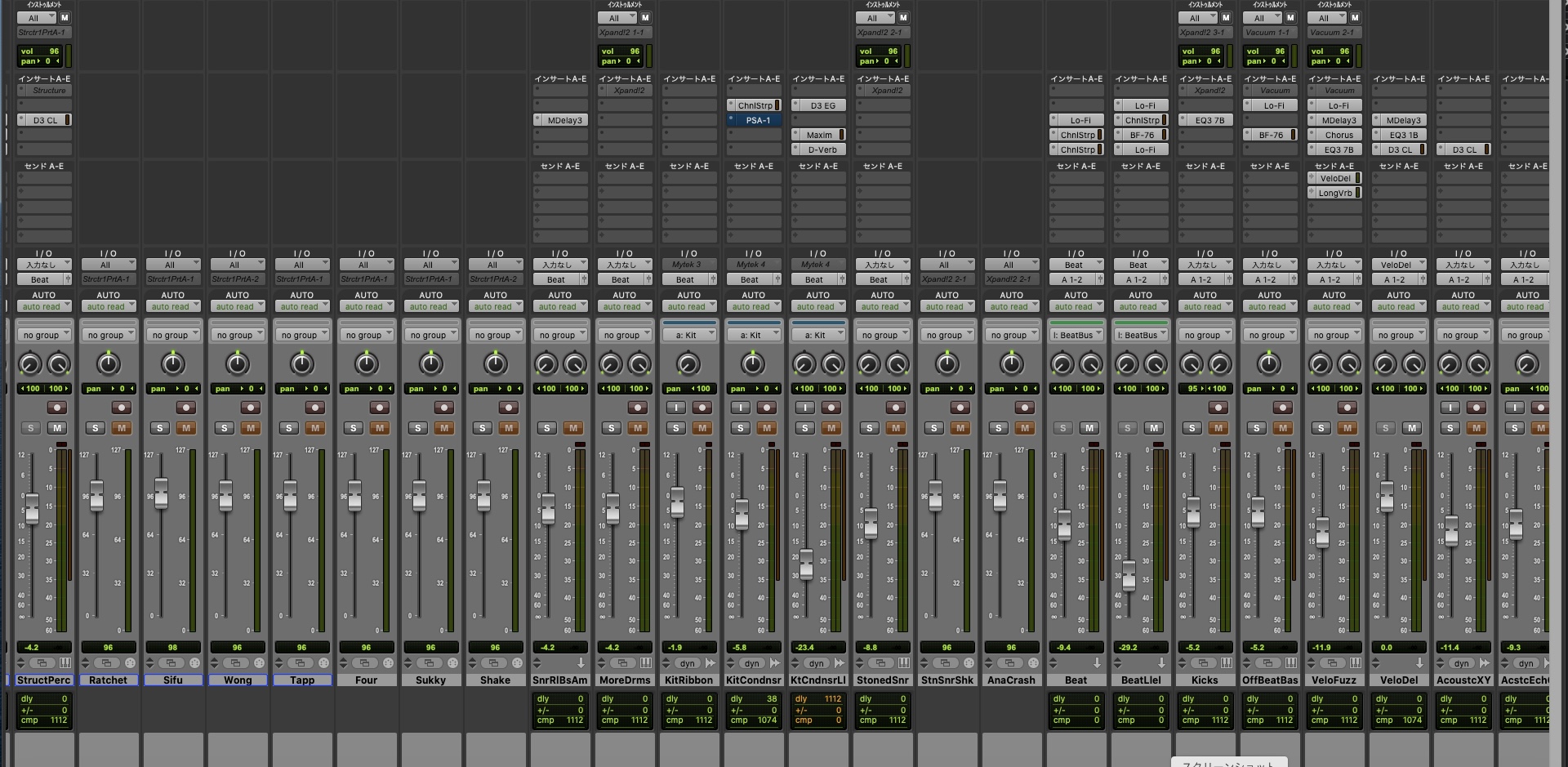Open the output window icon on AnaCrash track
1568x767 pixels.
pyautogui.click(x=1010, y=663)
